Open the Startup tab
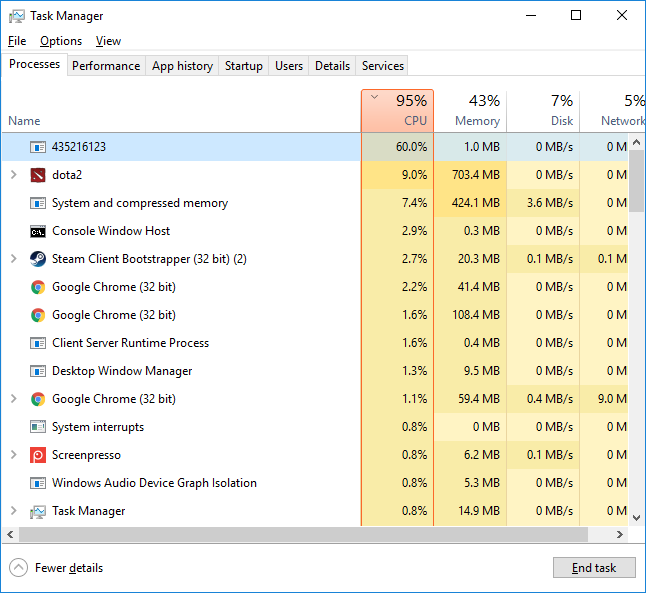The width and height of the screenshot is (646, 593). (x=244, y=66)
